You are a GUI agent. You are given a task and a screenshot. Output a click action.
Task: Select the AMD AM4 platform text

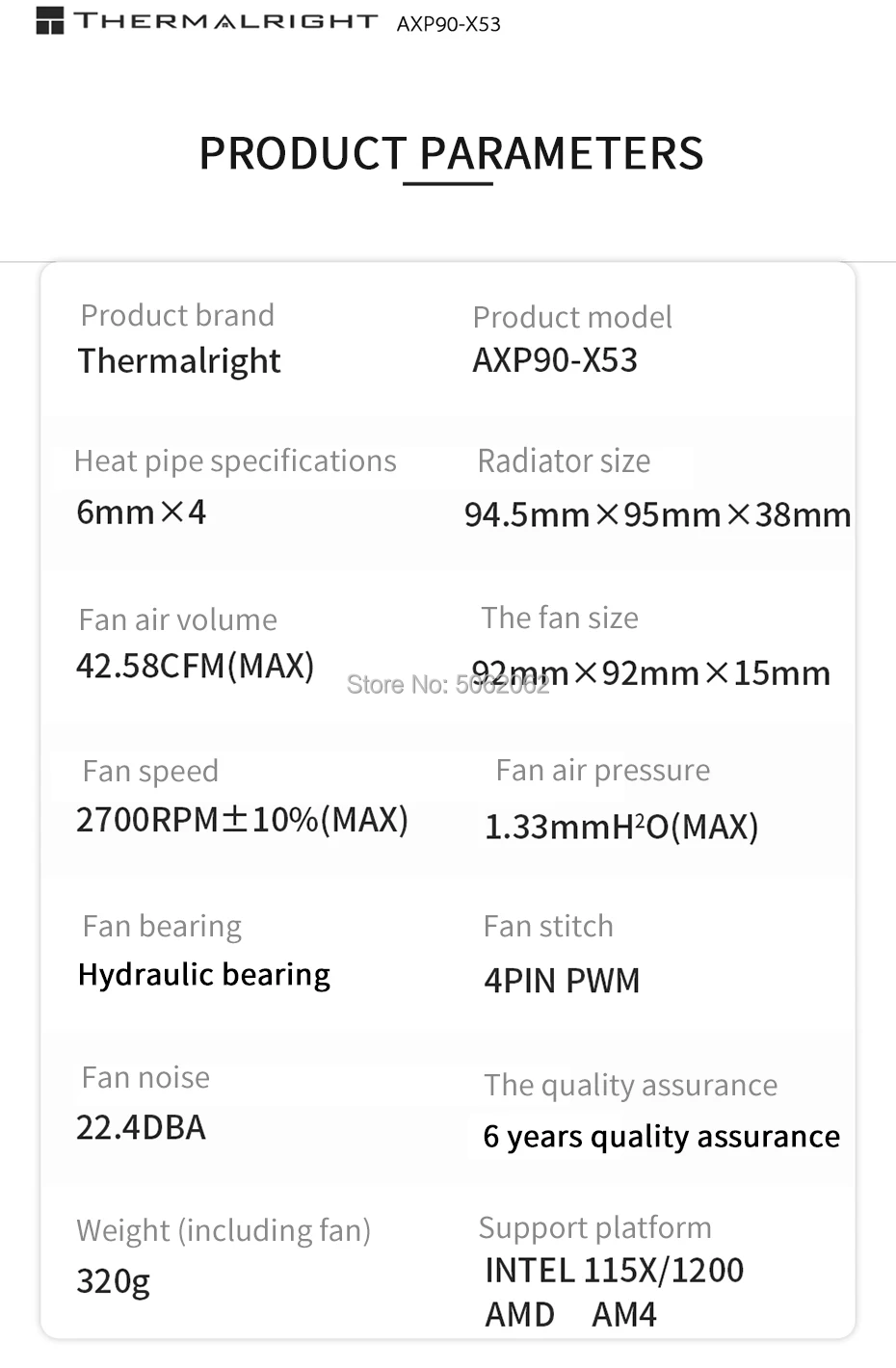(x=570, y=1315)
